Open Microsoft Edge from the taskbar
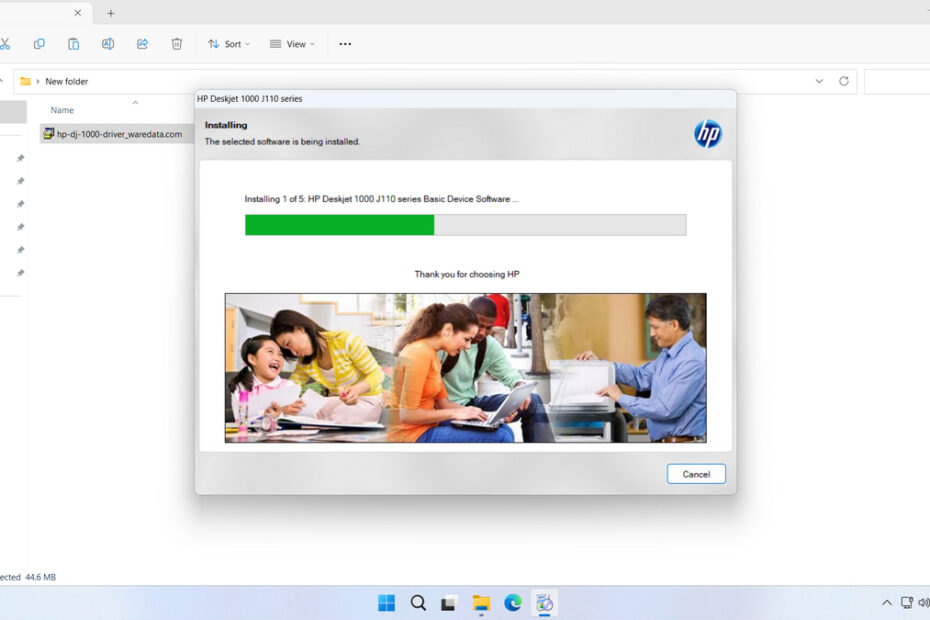Image resolution: width=930 pixels, height=620 pixels. [513, 603]
